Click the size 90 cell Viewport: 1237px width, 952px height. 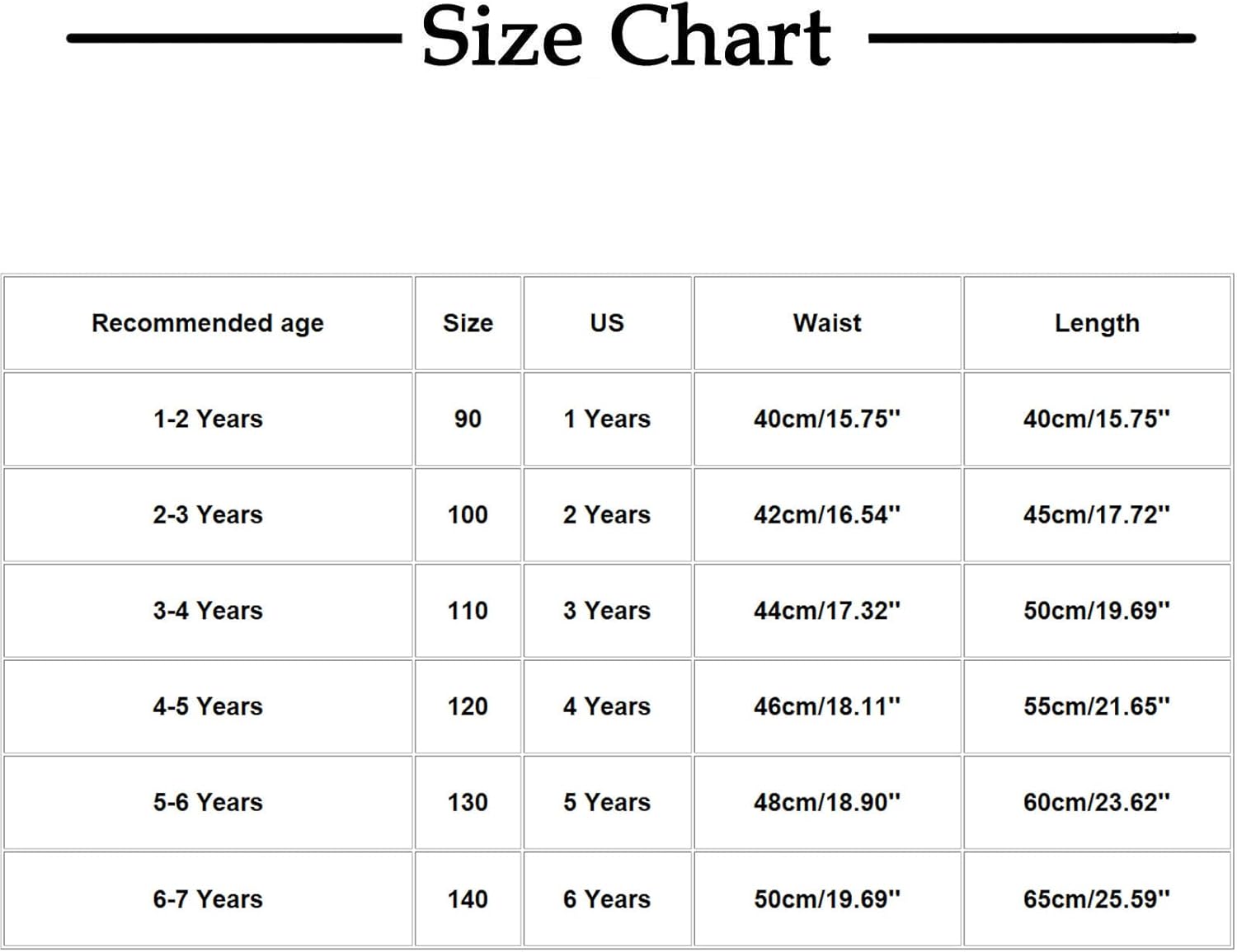click(468, 419)
